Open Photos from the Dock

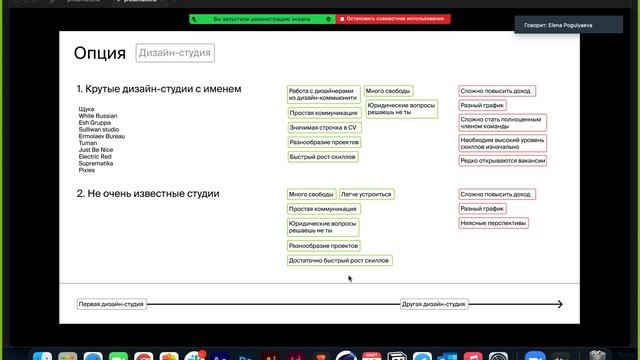coord(169,356)
